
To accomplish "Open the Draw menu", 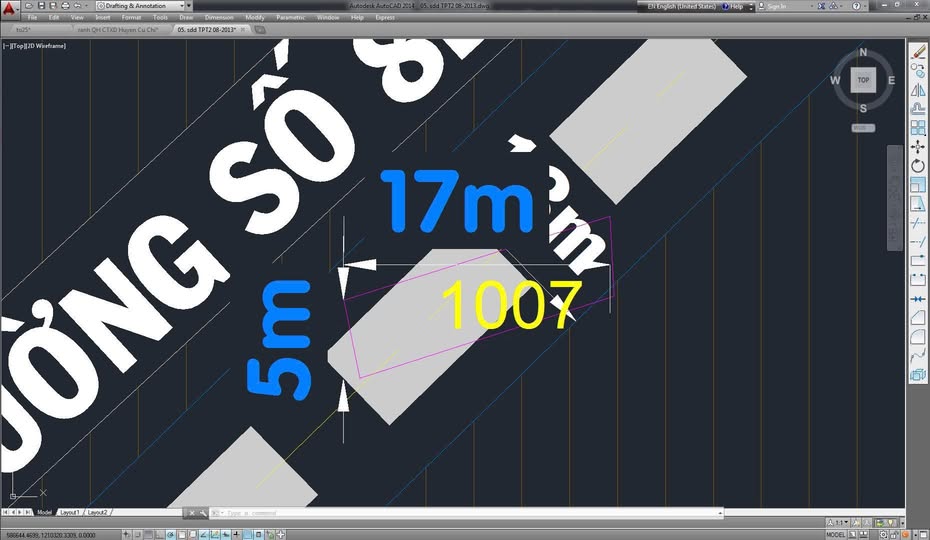I will coord(186,18).
